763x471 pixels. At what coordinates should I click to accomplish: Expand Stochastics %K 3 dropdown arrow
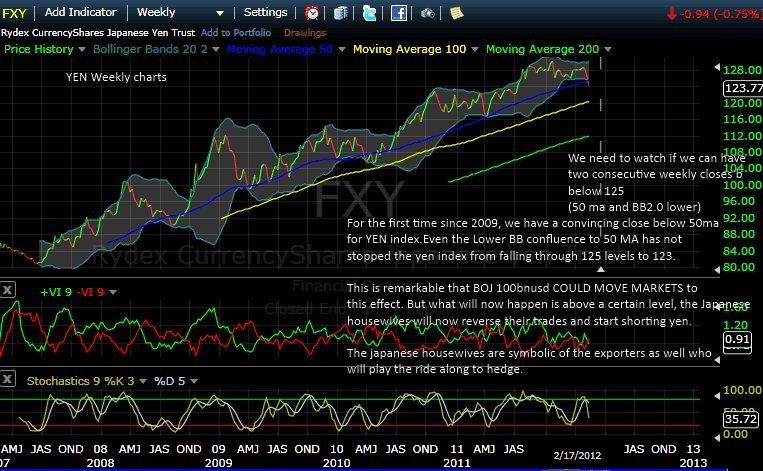(x=143, y=381)
